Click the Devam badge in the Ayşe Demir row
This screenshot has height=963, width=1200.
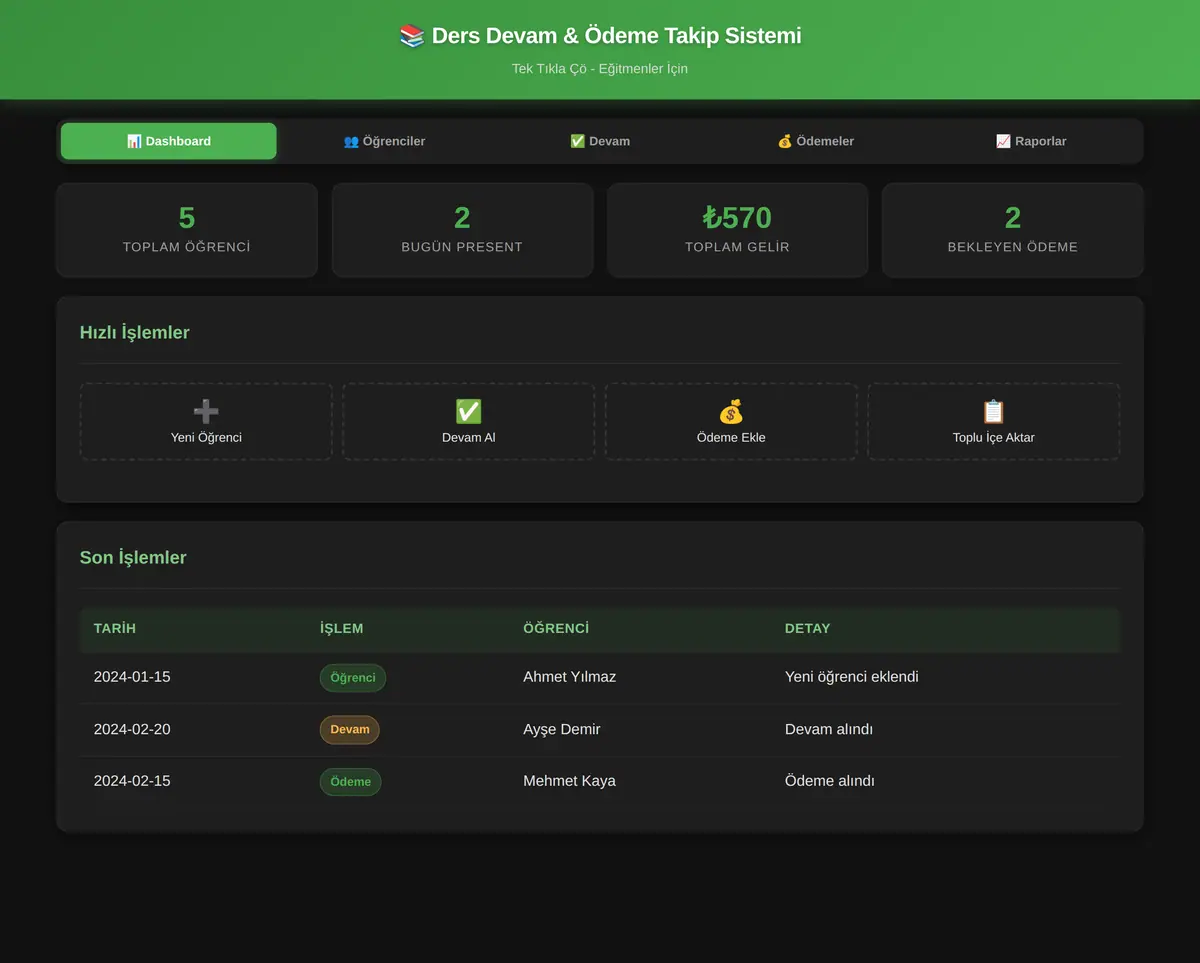coord(350,730)
